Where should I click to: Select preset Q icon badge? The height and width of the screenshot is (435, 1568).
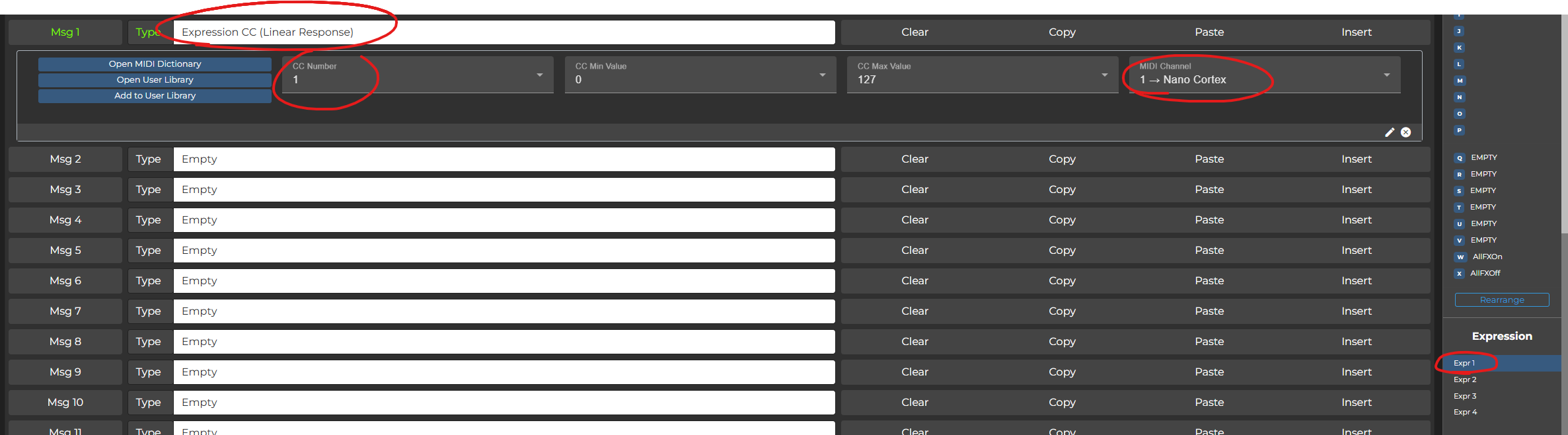[1460, 158]
